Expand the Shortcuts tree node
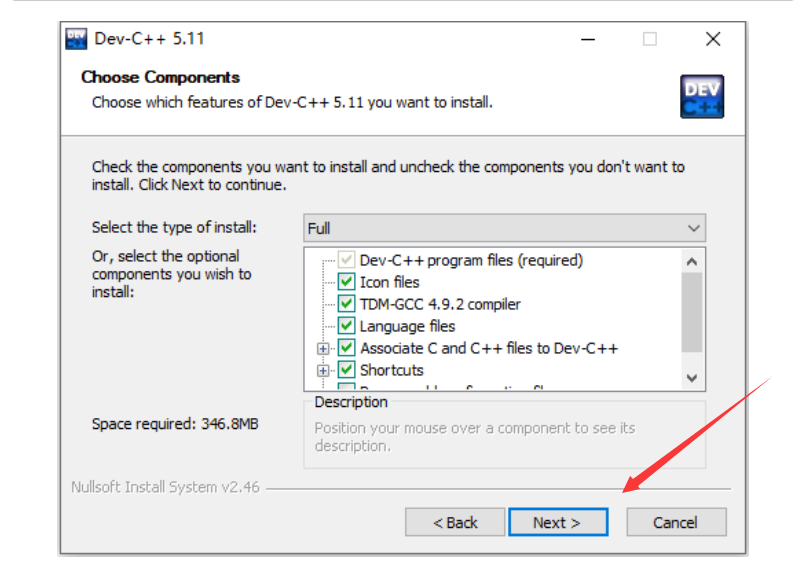The height and width of the screenshot is (573, 801). (323, 370)
